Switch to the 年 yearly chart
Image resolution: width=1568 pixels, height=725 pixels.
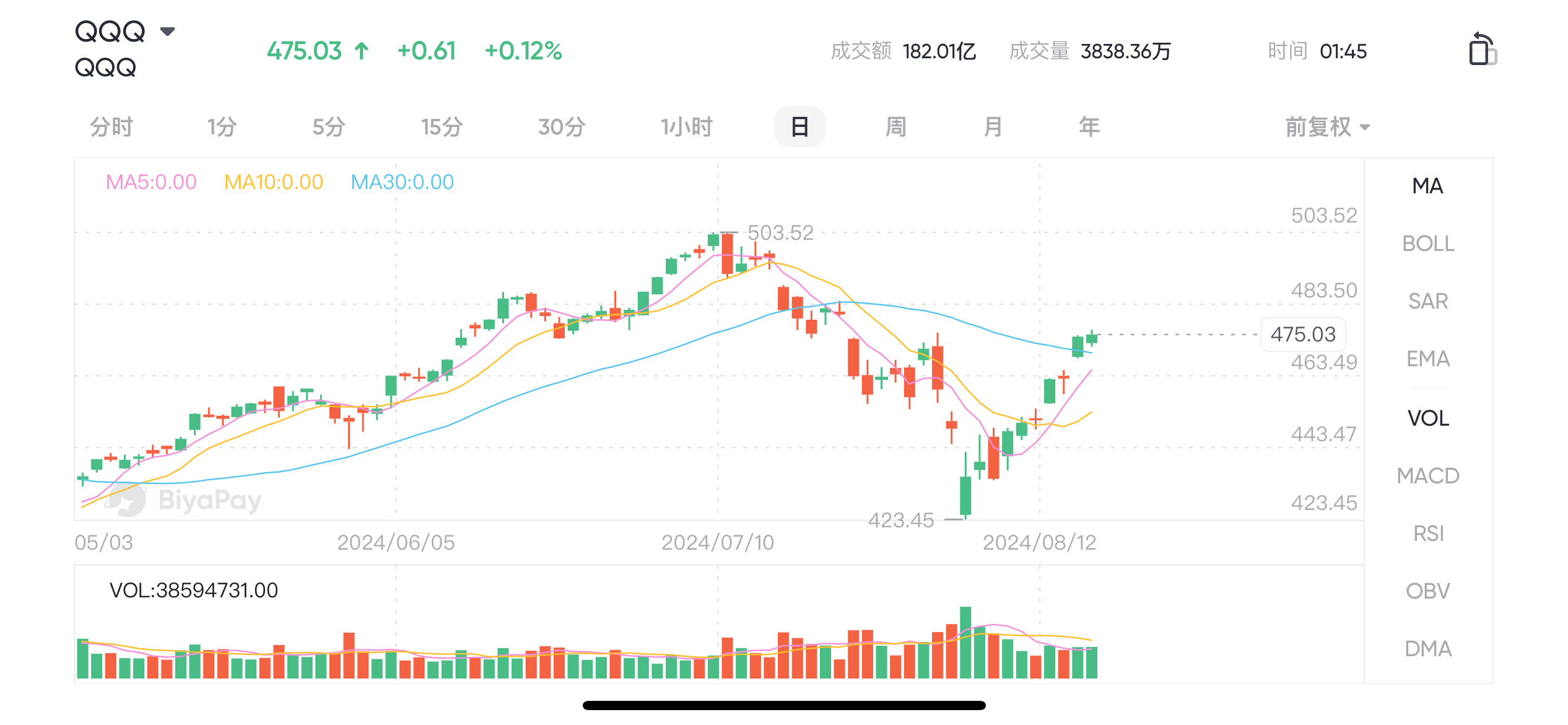pyautogui.click(x=1089, y=127)
